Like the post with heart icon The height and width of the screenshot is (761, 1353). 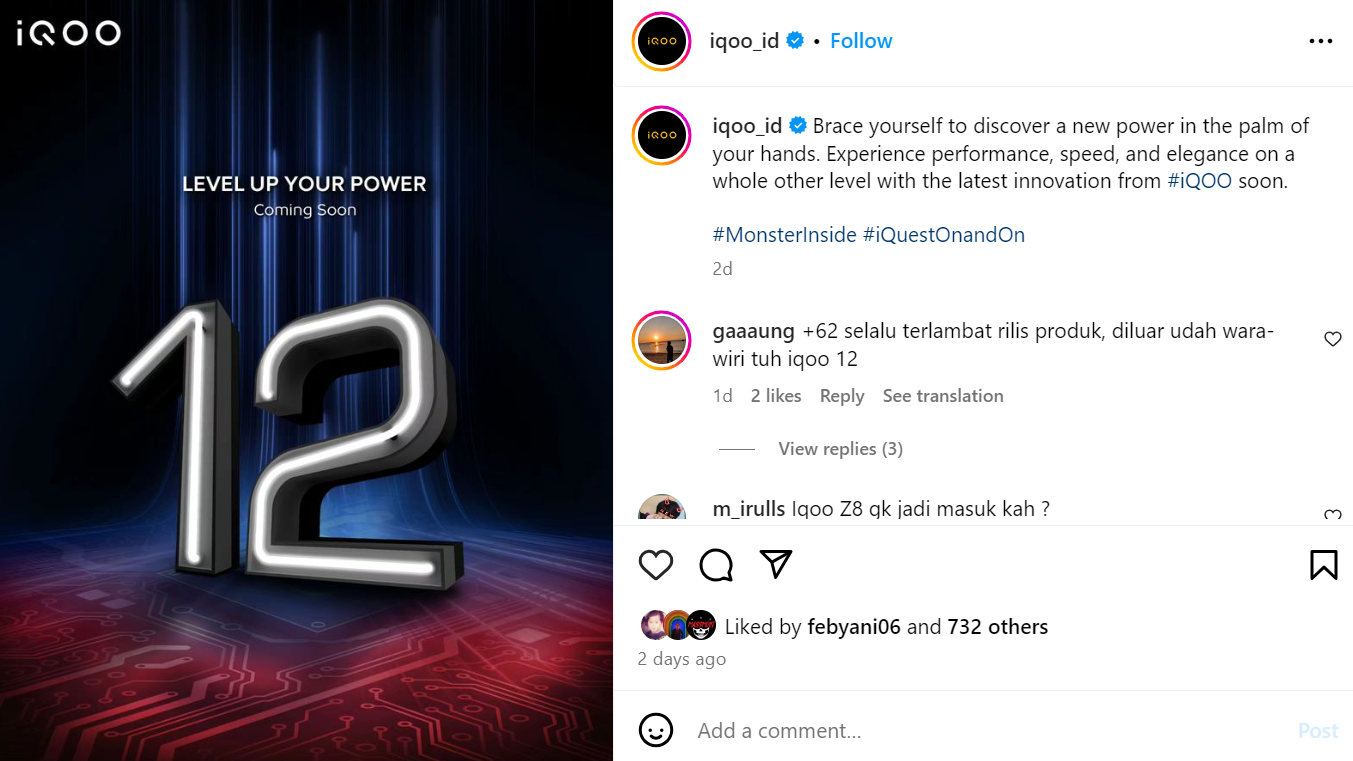pyautogui.click(x=656, y=565)
